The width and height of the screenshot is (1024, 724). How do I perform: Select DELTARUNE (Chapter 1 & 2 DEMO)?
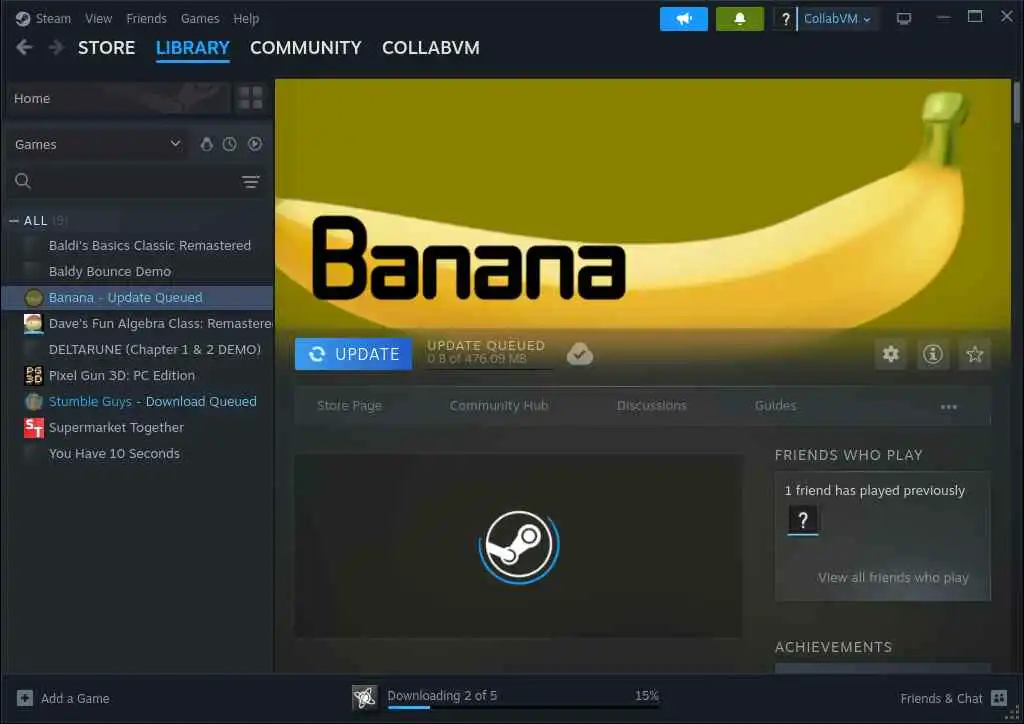click(155, 349)
